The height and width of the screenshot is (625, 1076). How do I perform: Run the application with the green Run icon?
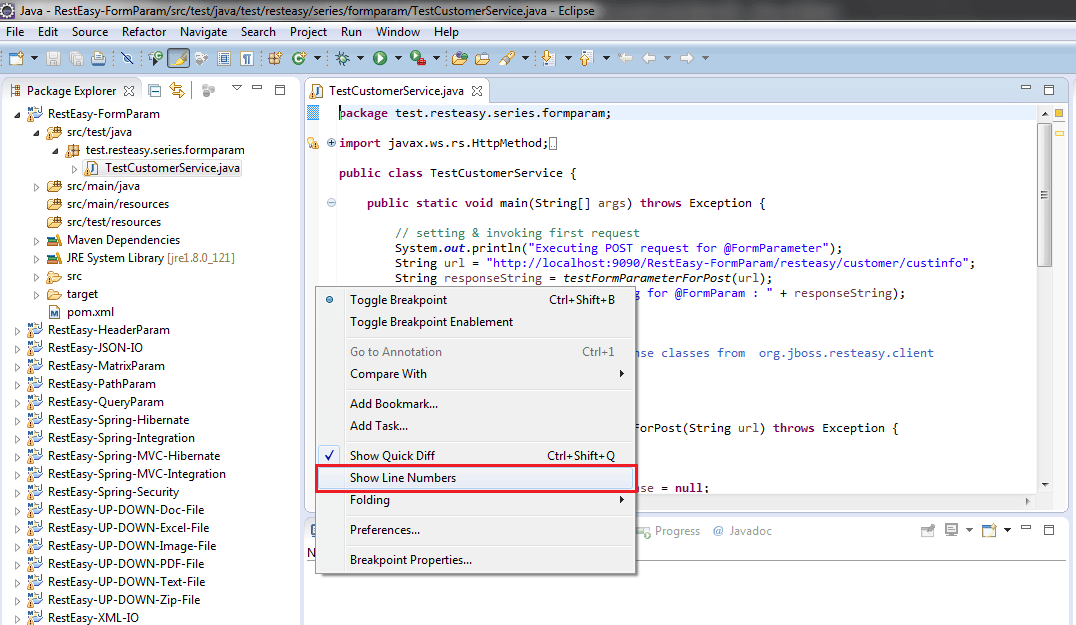tap(380, 57)
